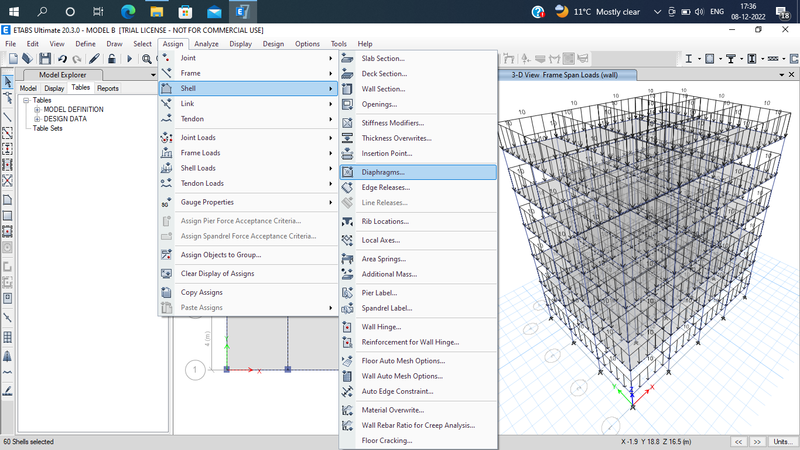
Task: Open the Design menu
Action: tap(273, 44)
